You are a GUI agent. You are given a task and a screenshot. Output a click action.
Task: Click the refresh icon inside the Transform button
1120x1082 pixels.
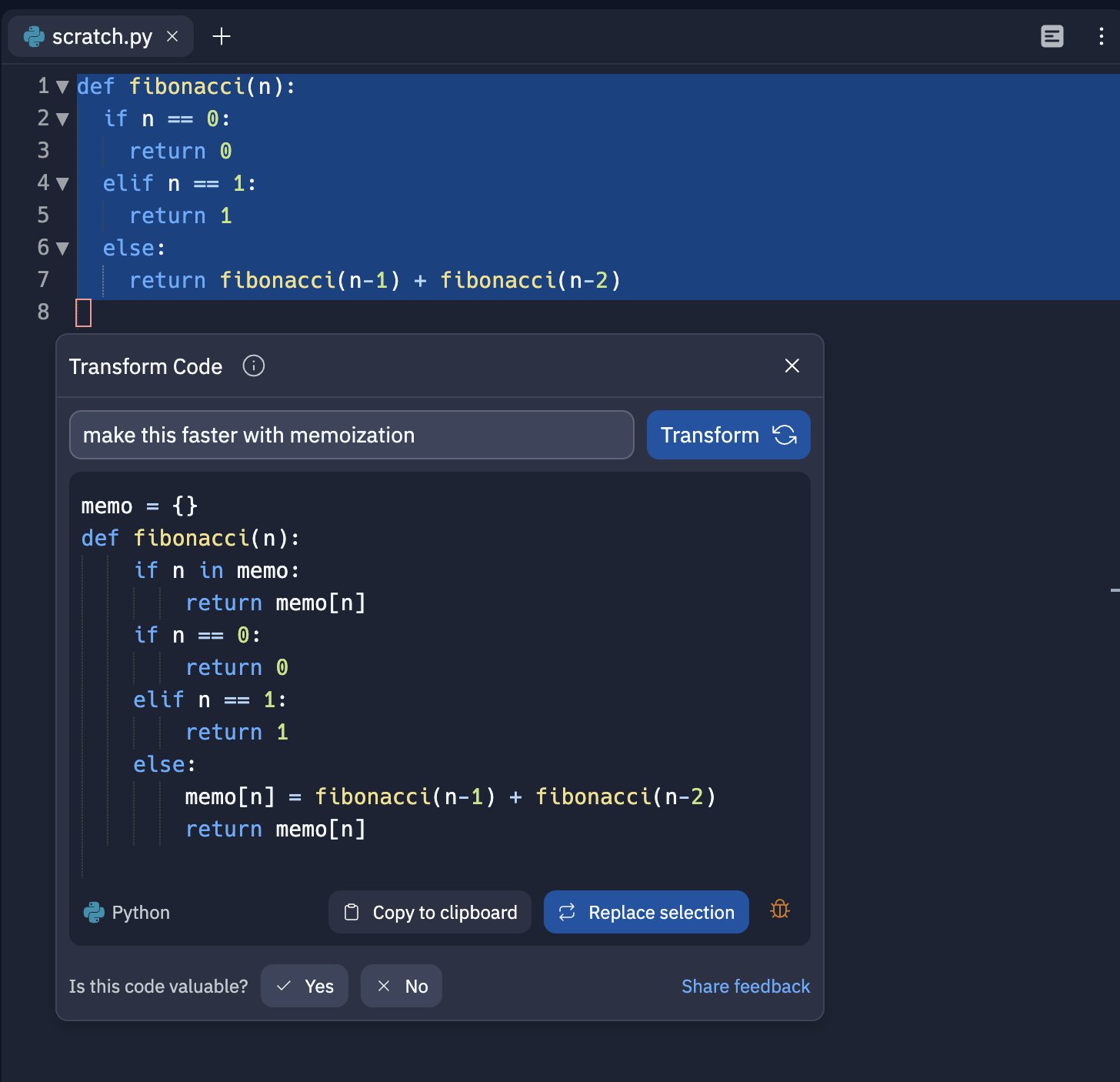click(785, 435)
